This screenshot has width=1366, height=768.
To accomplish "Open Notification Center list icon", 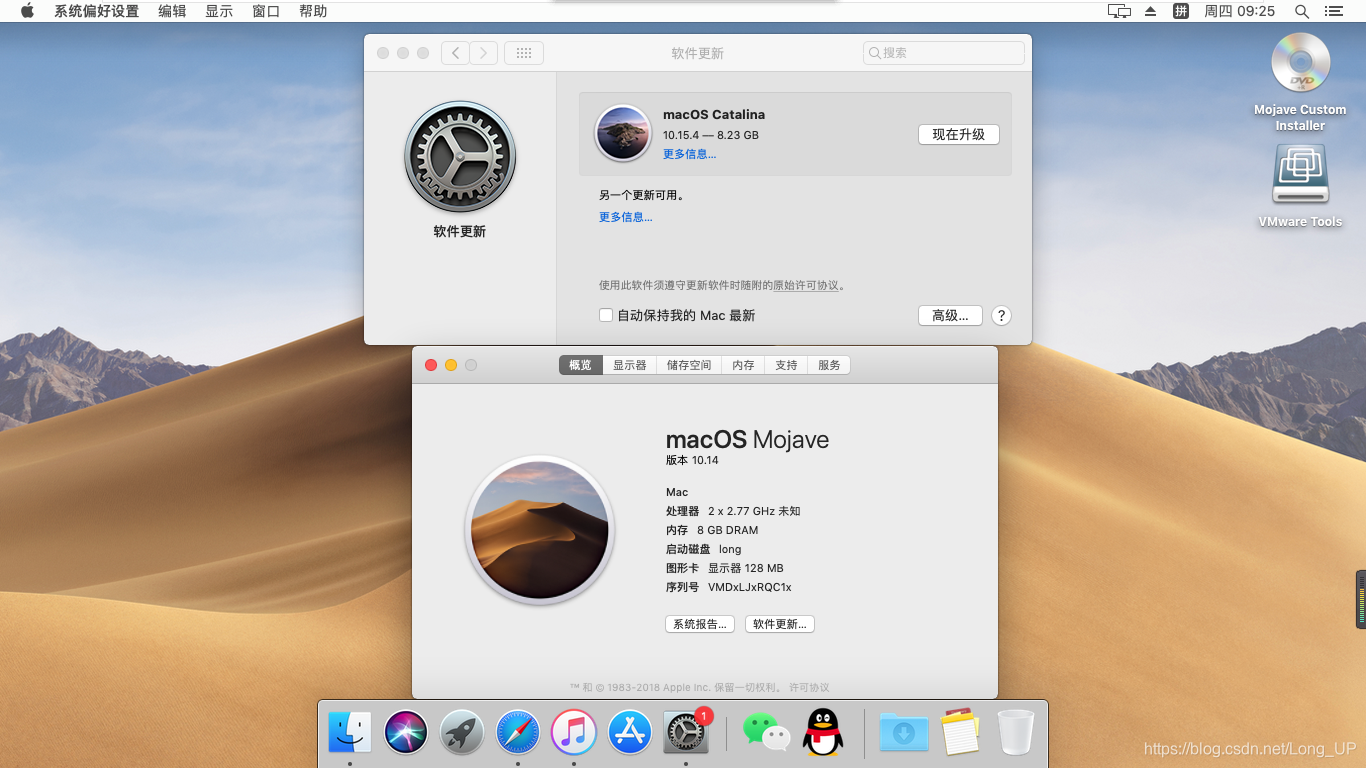I will [1333, 11].
